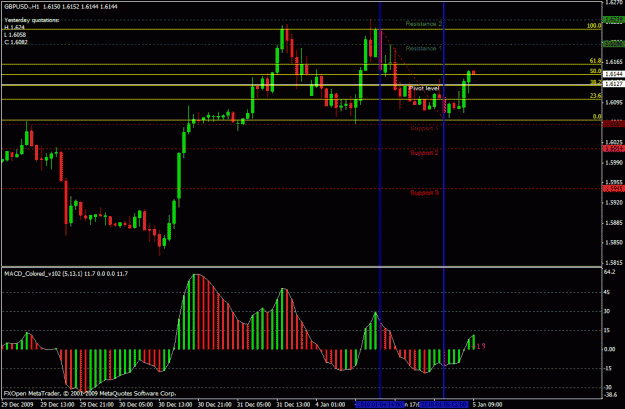Click the MACD_Colored_v102 indicator label
Screen dimensions: 625x409
pyautogui.click(x=66, y=274)
